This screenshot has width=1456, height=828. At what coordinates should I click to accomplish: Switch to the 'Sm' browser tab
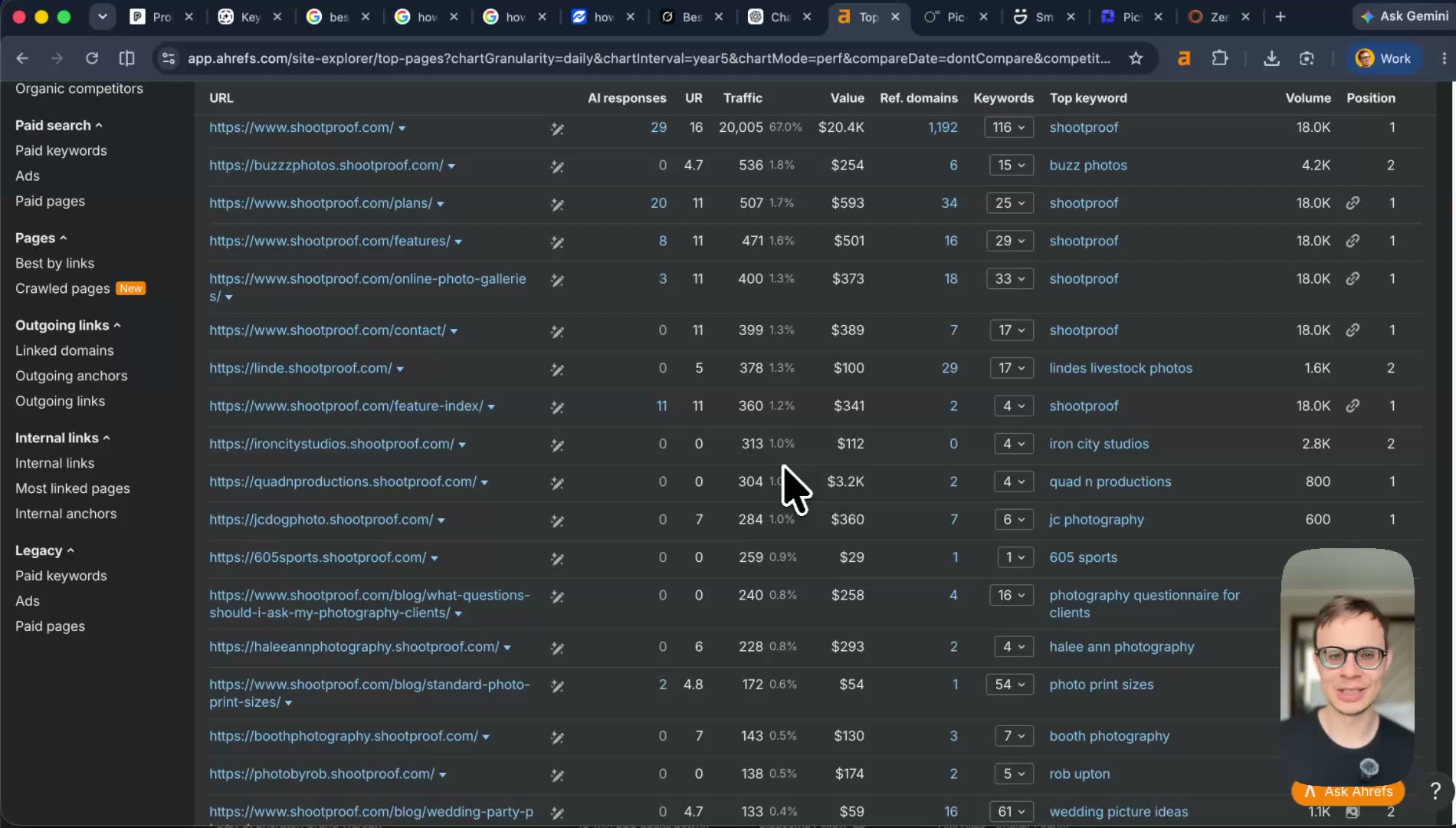click(1043, 17)
